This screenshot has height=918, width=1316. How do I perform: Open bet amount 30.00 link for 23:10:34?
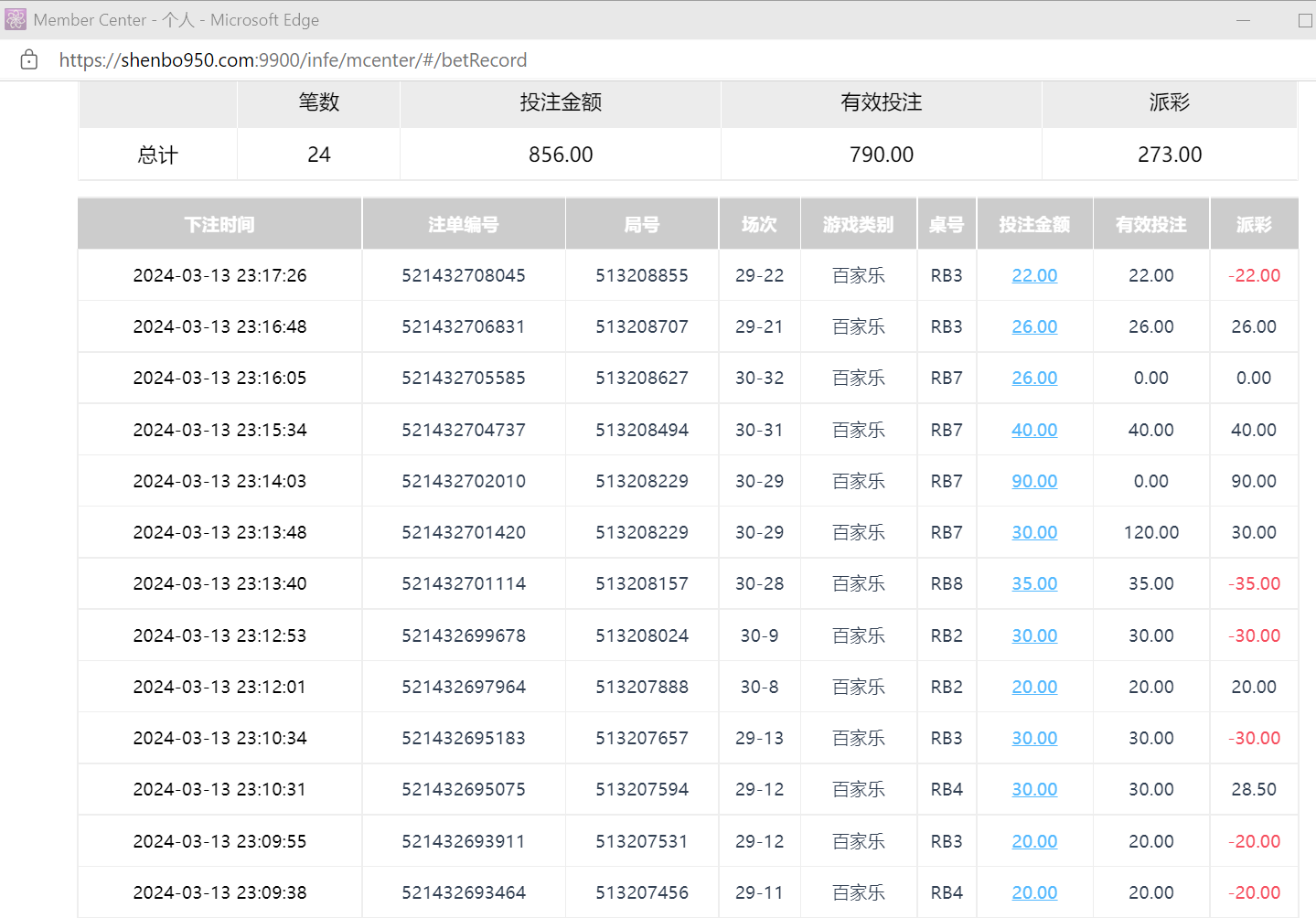tap(1034, 738)
